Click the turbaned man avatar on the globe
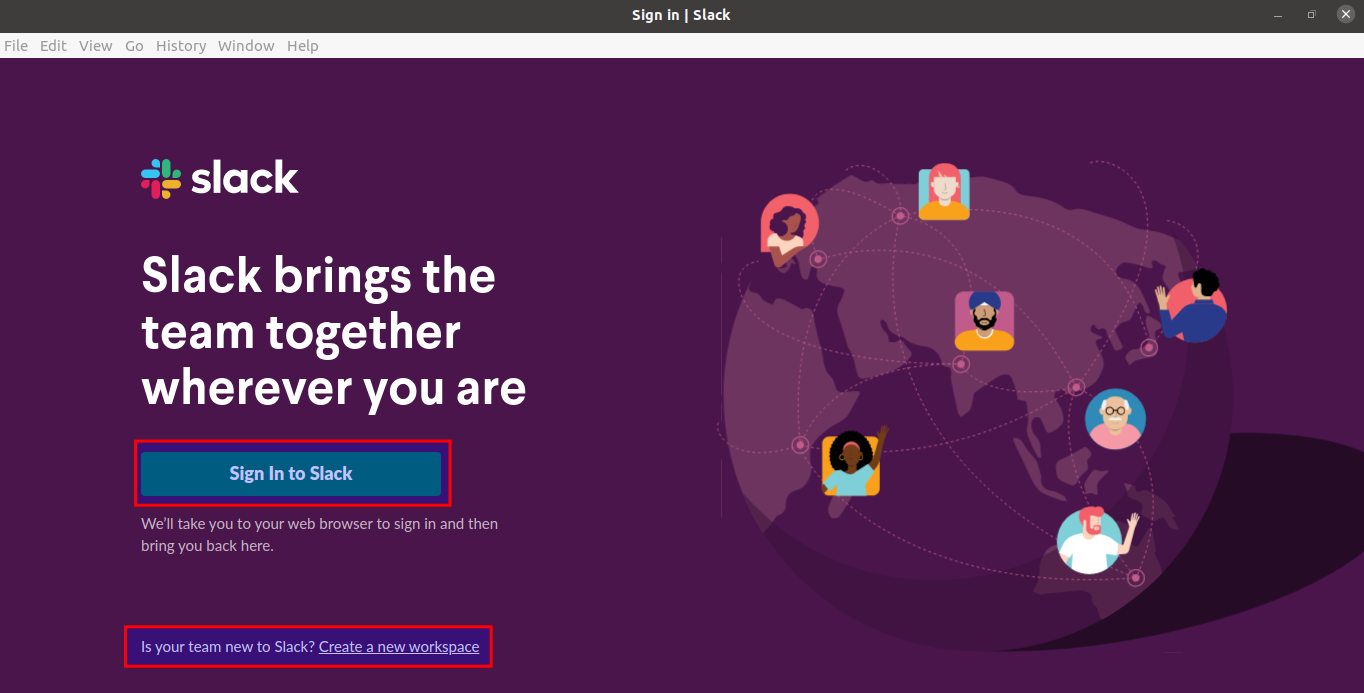 [984, 321]
